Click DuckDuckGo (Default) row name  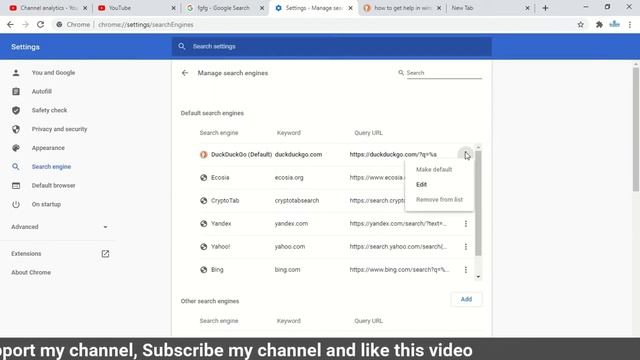pyautogui.click(x=241, y=154)
